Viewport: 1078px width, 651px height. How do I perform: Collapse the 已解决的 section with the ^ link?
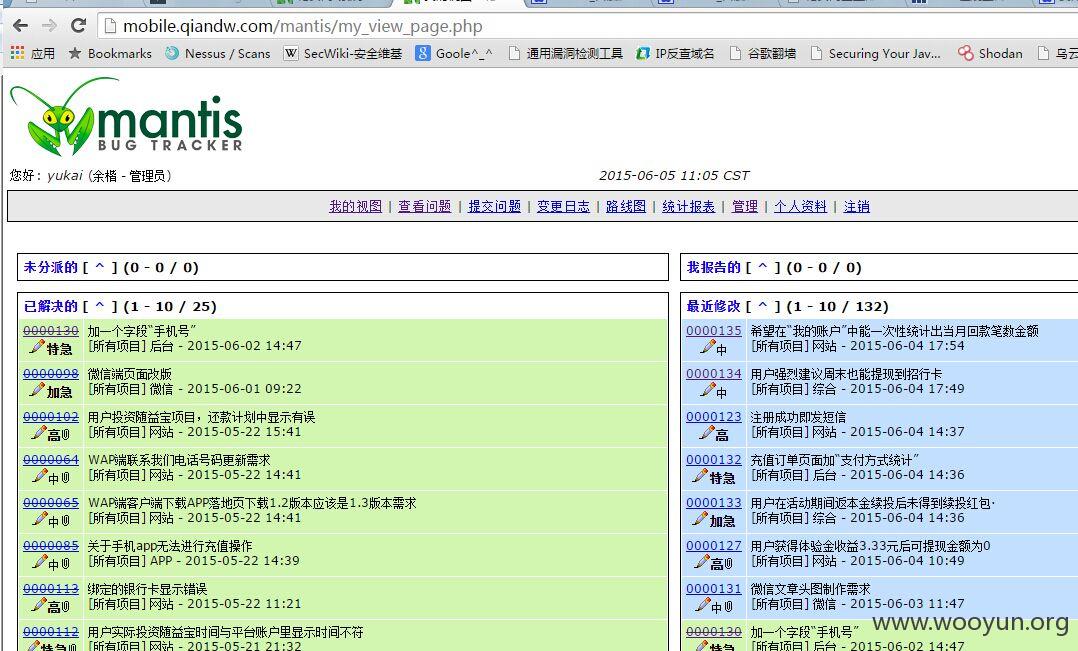point(100,307)
